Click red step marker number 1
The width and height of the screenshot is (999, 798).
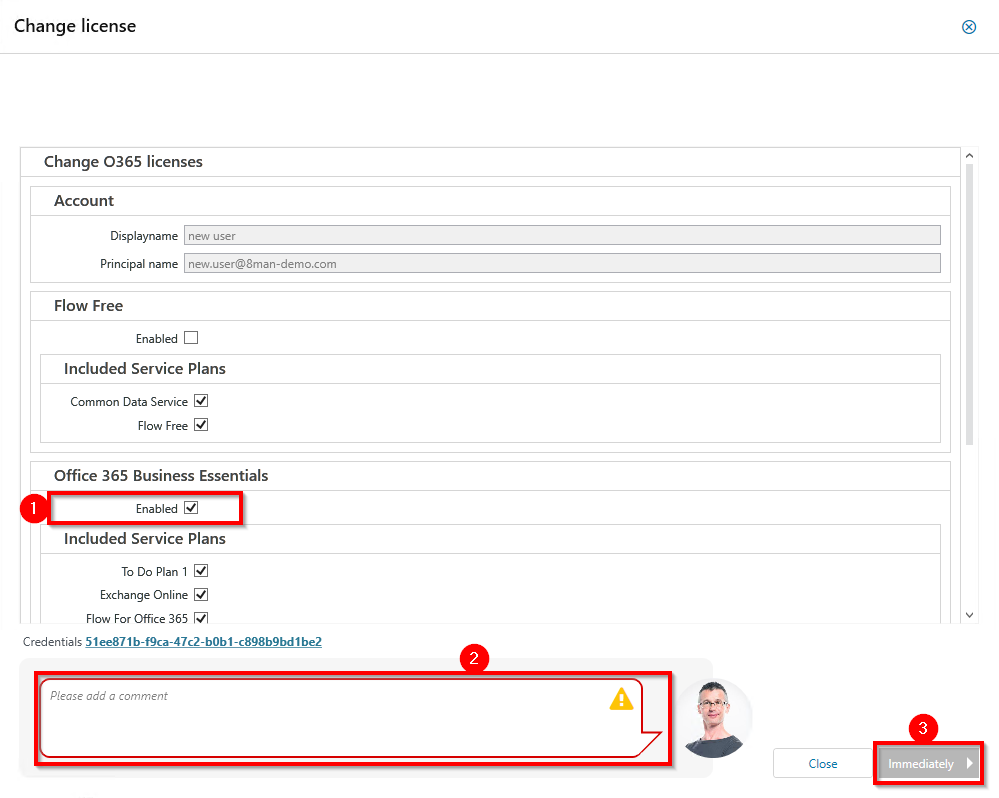(x=34, y=508)
